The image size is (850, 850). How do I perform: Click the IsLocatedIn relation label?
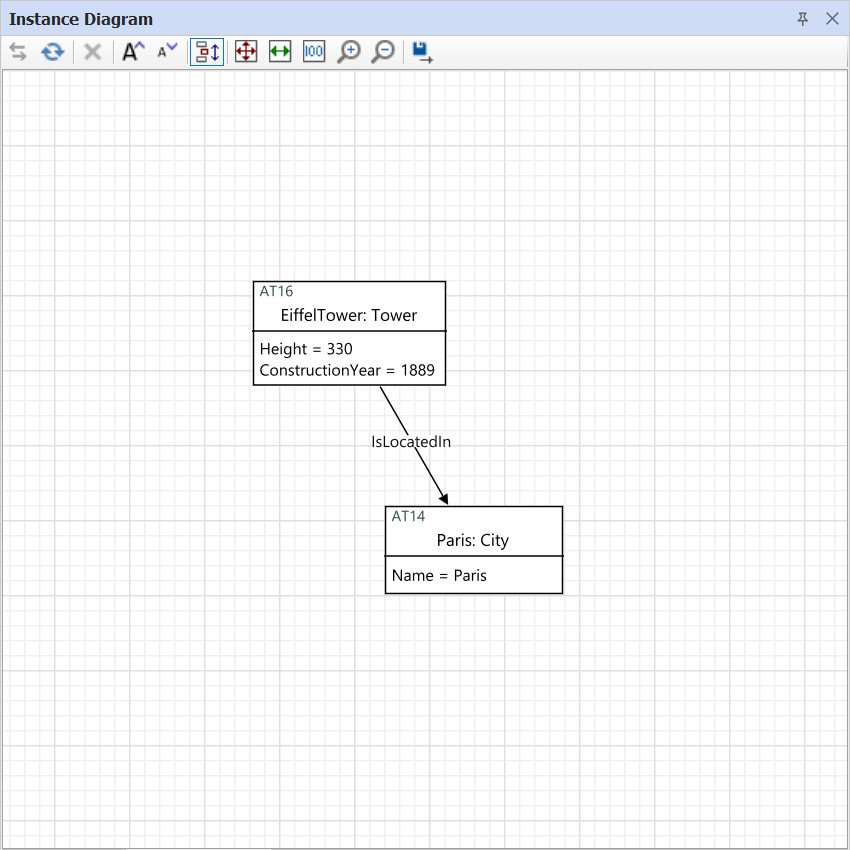tap(411, 442)
